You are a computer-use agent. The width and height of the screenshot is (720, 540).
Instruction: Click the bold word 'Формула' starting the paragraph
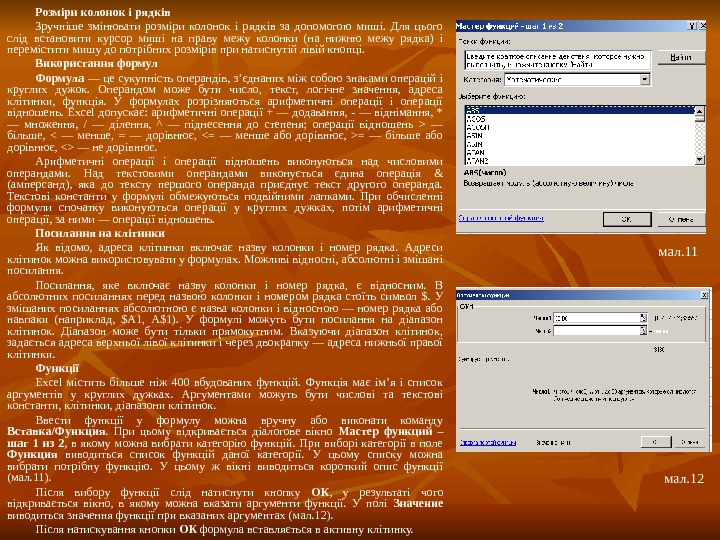point(60,78)
